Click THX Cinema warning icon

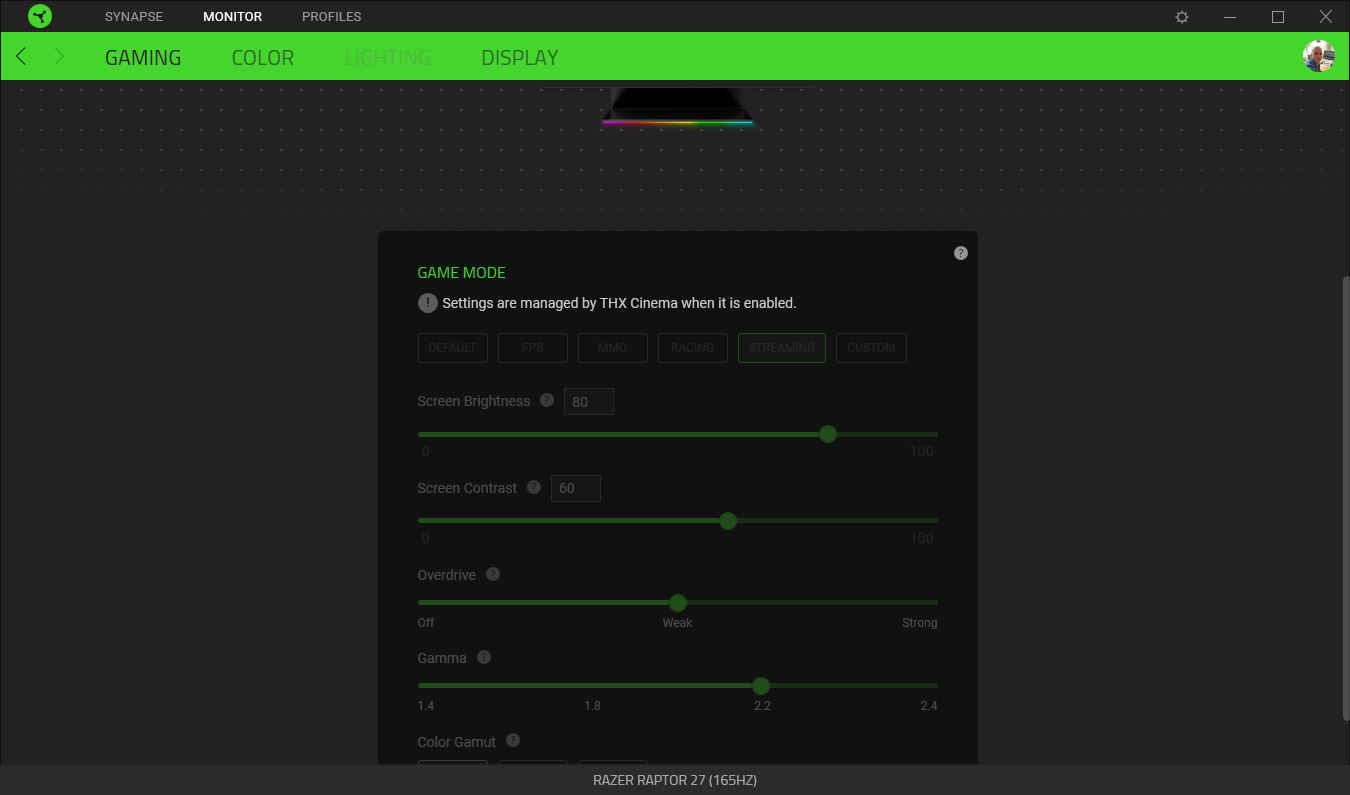pyautogui.click(x=428, y=303)
